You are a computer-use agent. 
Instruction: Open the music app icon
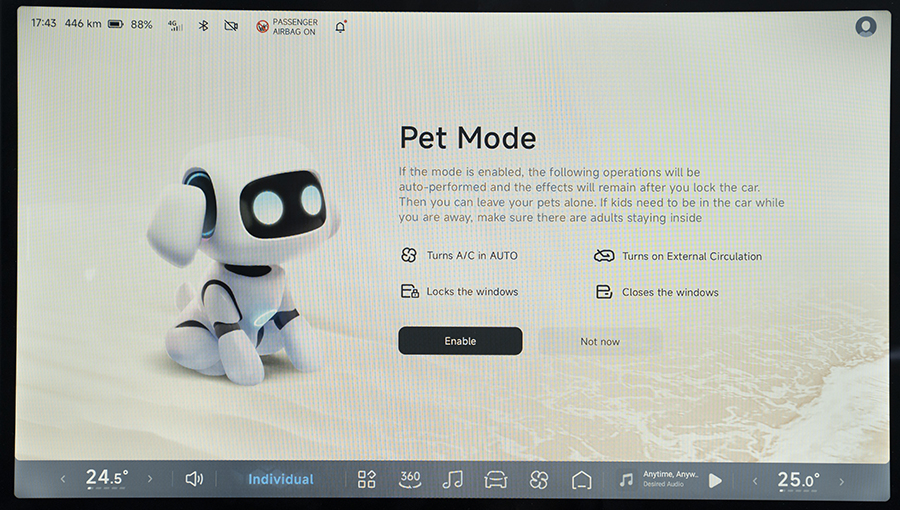453,480
